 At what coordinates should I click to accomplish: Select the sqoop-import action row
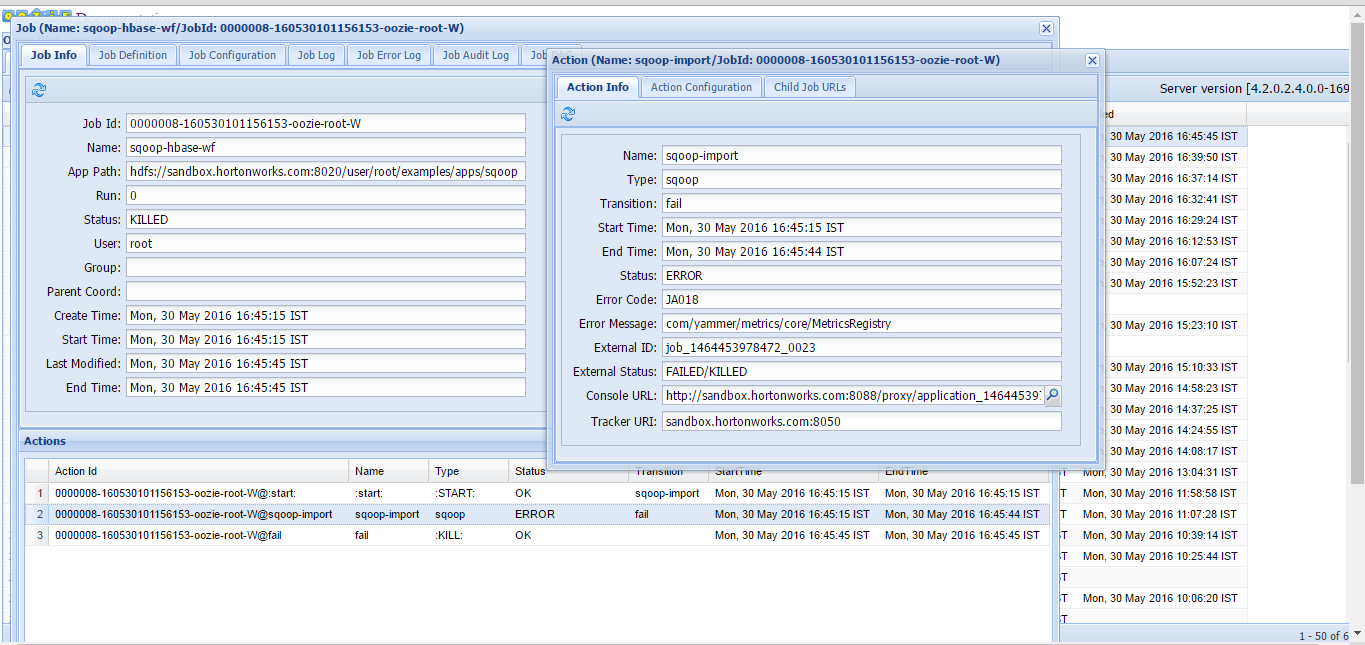[200, 514]
